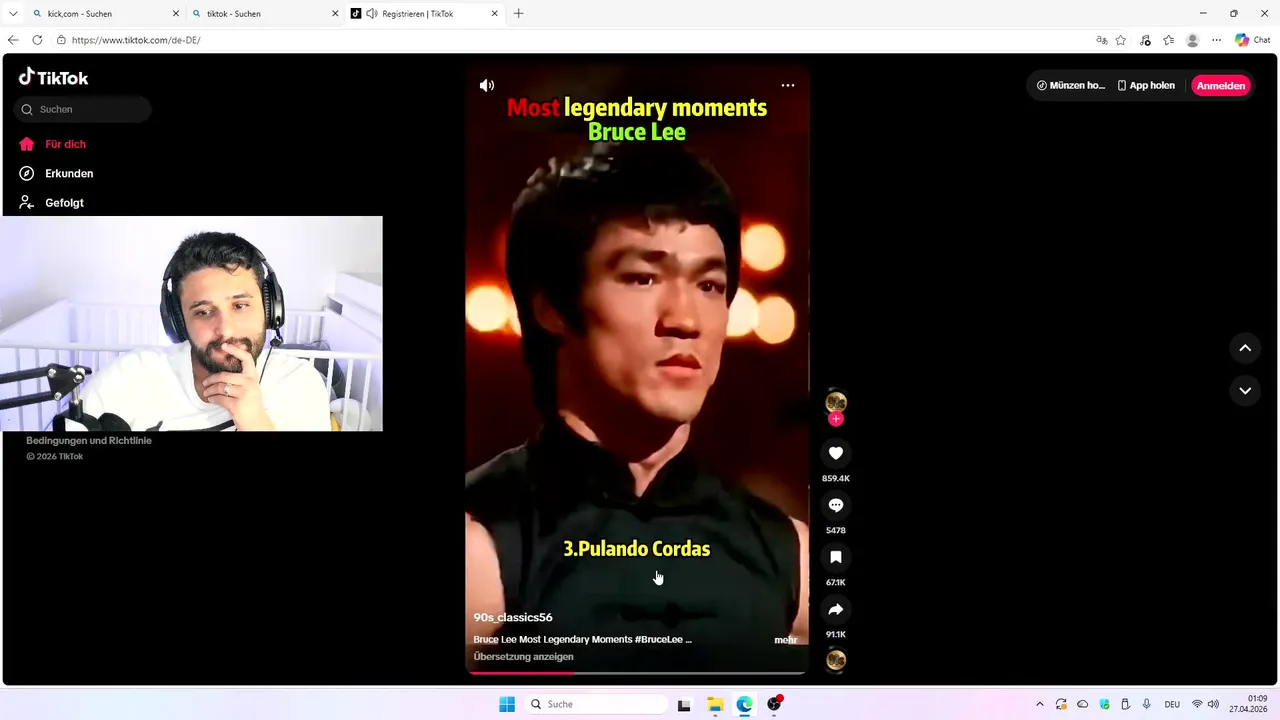
Task: Expand the caption with mehr
Action: [x=786, y=640]
